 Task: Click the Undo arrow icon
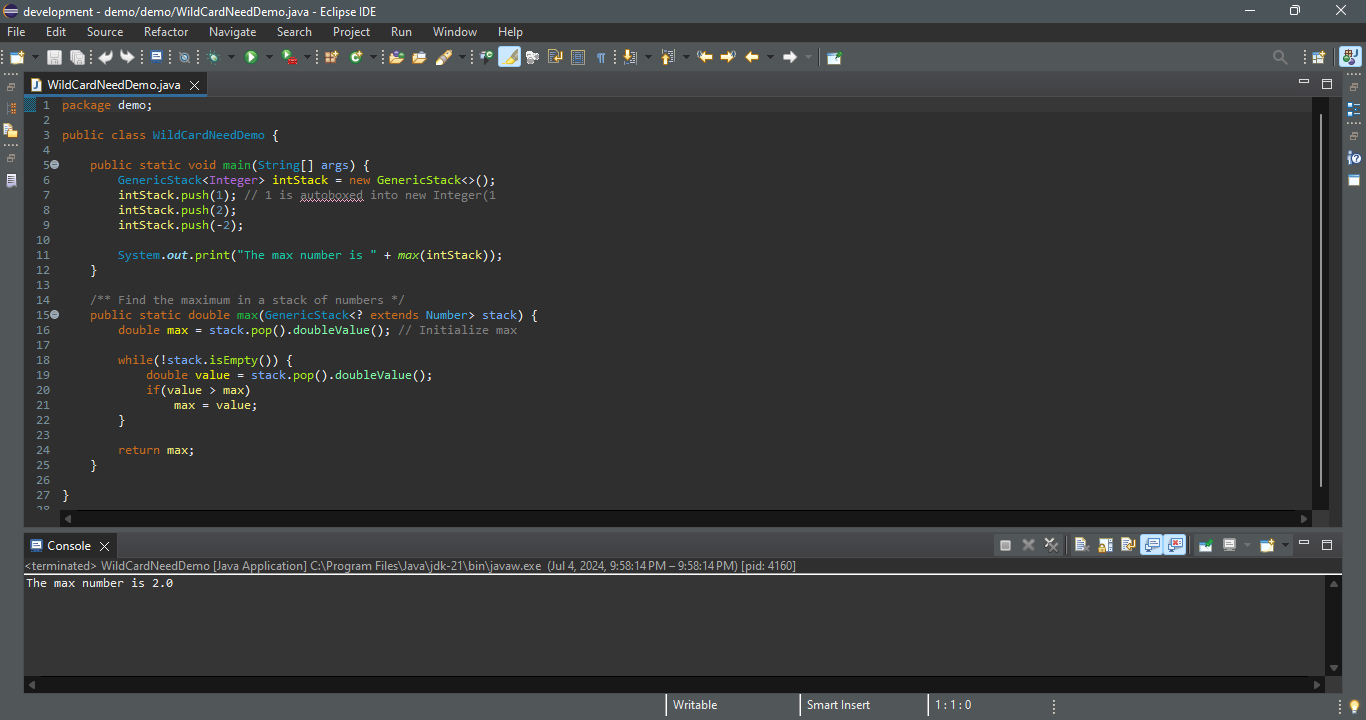(105, 57)
